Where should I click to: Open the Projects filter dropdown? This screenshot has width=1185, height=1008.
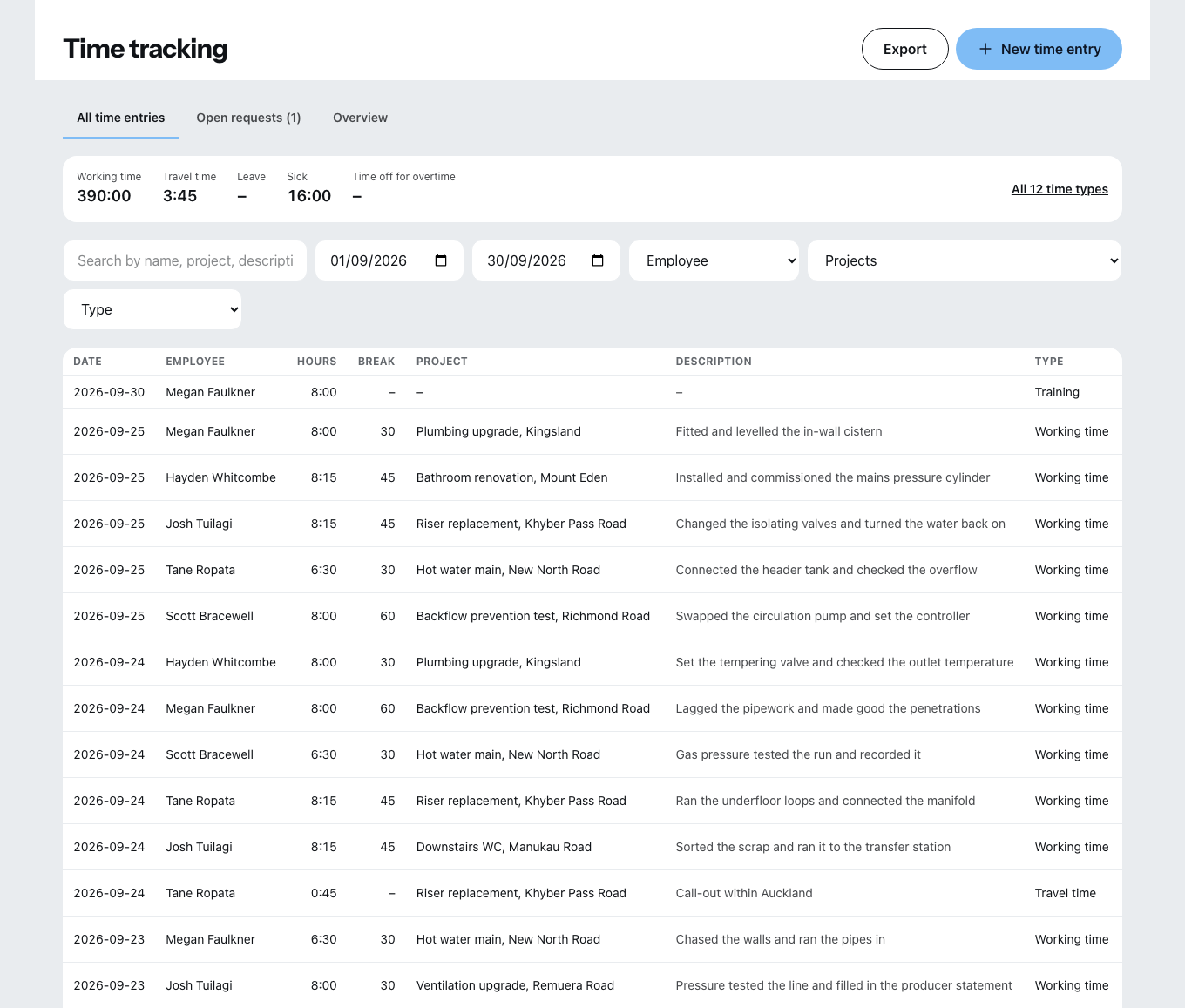pyautogui.click(x=965, y=260)
